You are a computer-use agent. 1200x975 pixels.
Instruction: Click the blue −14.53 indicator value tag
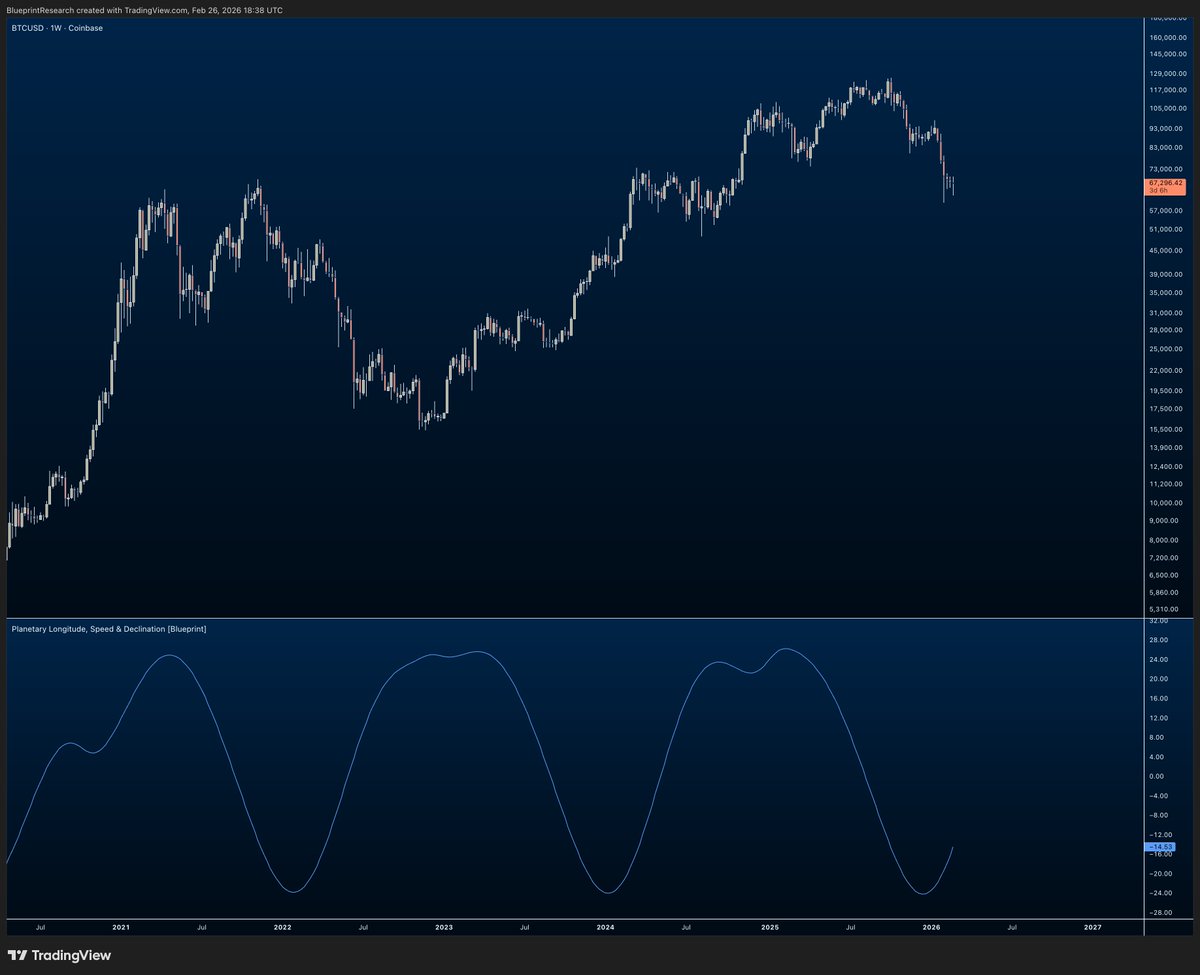pyautogui.click(x=1162, y=847)
